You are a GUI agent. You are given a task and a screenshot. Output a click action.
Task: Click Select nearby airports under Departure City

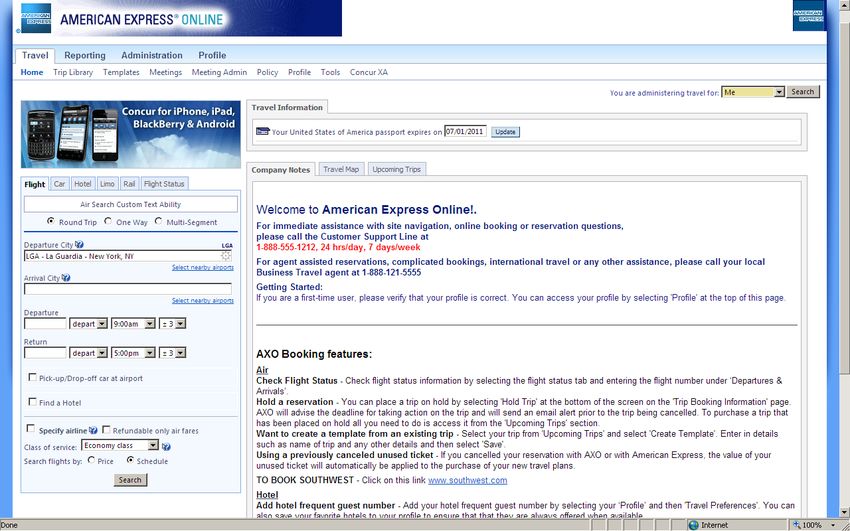[x=203, y=267]
